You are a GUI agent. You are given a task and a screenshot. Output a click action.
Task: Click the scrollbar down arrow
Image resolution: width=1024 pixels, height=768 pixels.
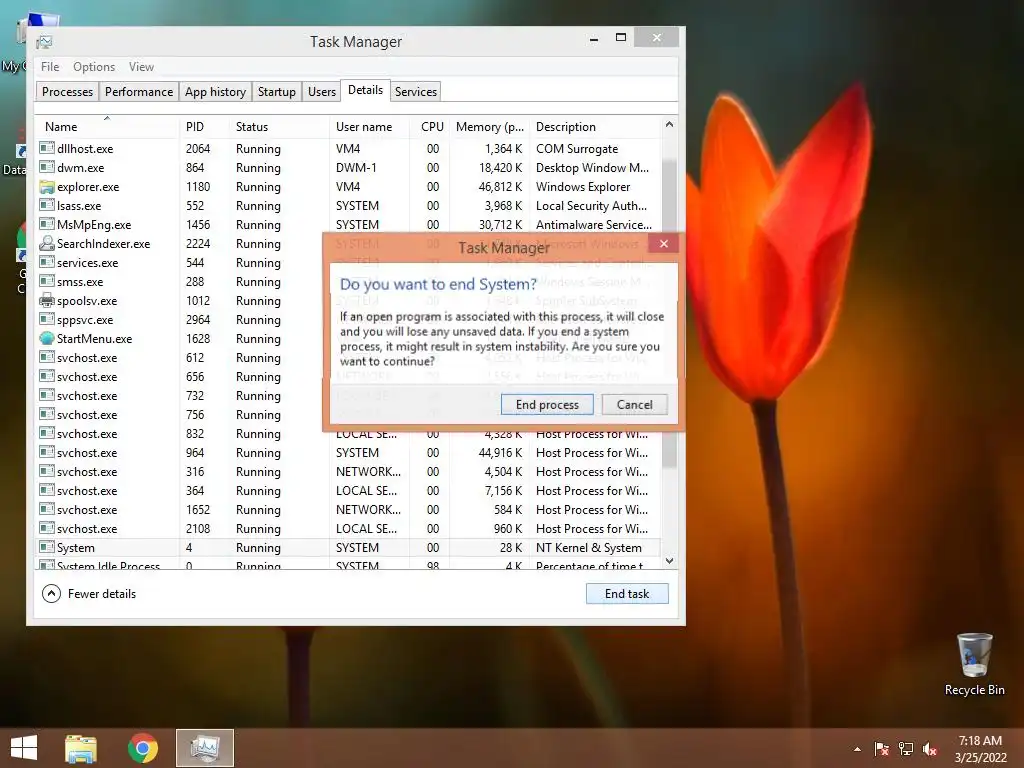coord(669,560)
